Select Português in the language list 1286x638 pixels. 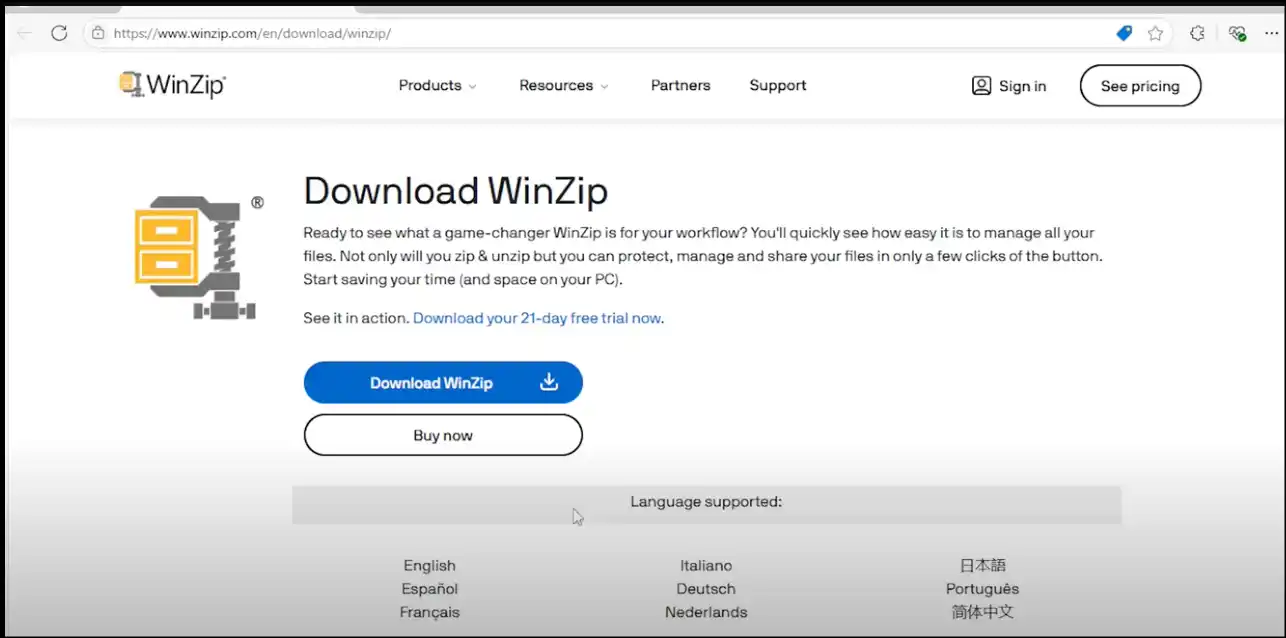coord(983,589)
